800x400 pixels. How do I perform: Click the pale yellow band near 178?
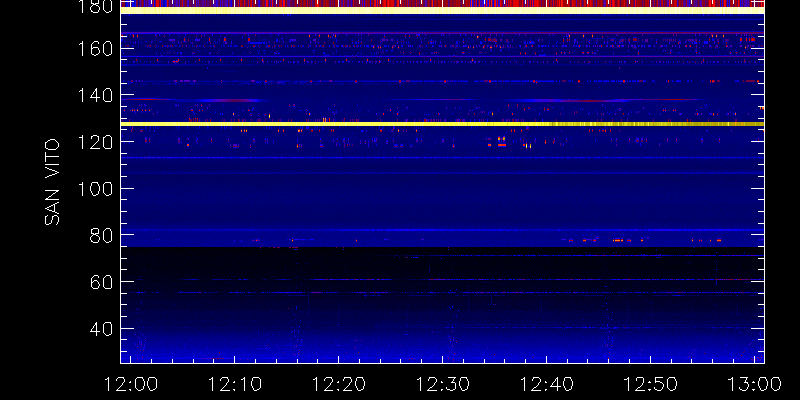point(442,10)
